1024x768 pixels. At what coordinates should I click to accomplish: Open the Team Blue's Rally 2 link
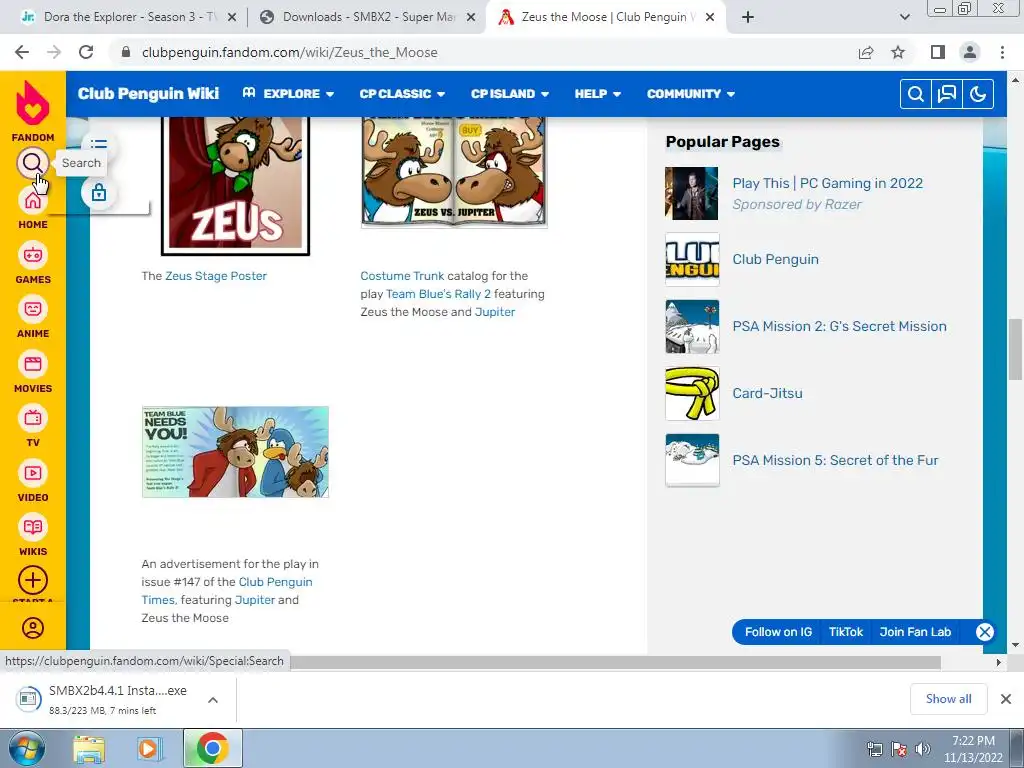(x=438, y=294)
